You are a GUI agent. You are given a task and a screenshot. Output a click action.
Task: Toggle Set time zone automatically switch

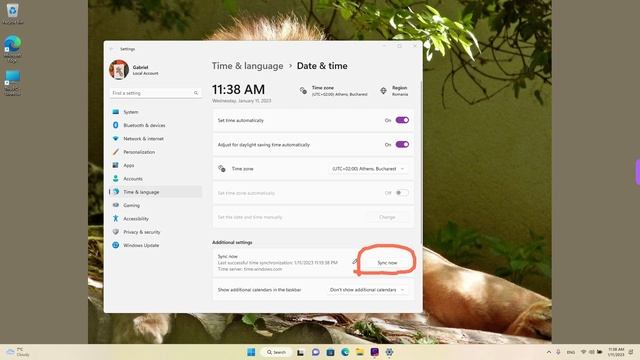click(x=402, y=193)
